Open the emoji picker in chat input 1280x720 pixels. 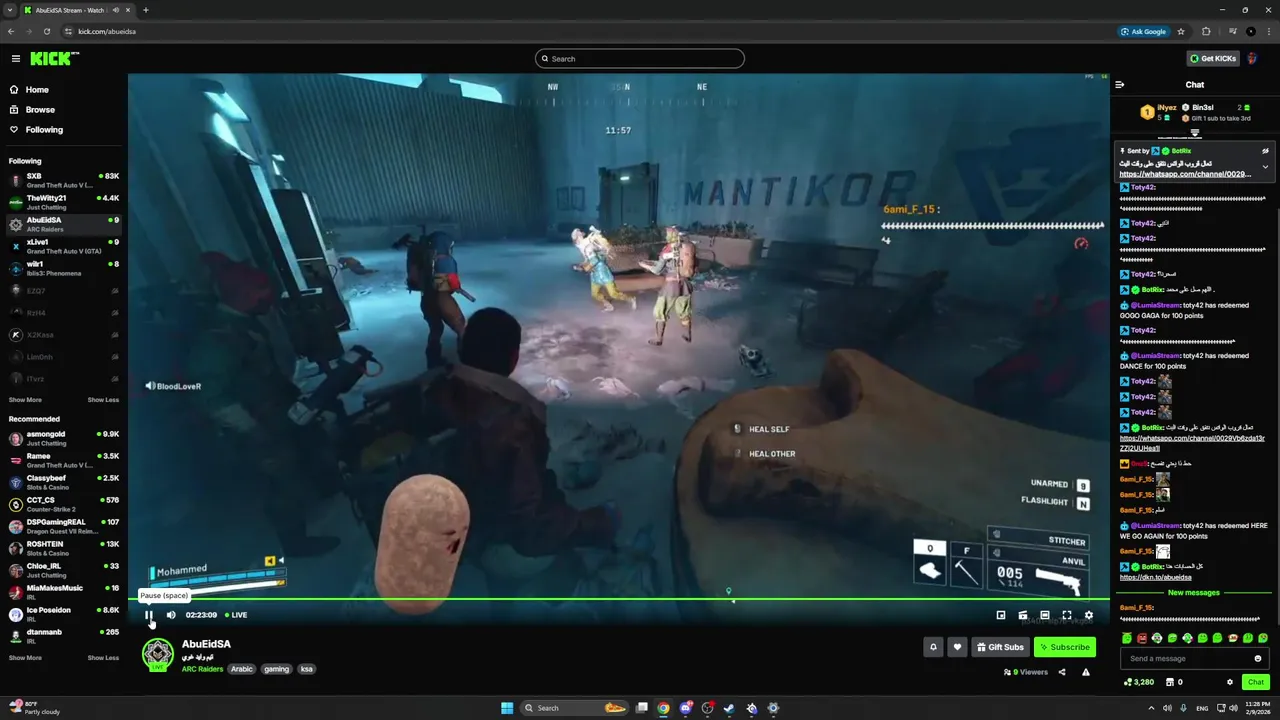coord(1258,658)
